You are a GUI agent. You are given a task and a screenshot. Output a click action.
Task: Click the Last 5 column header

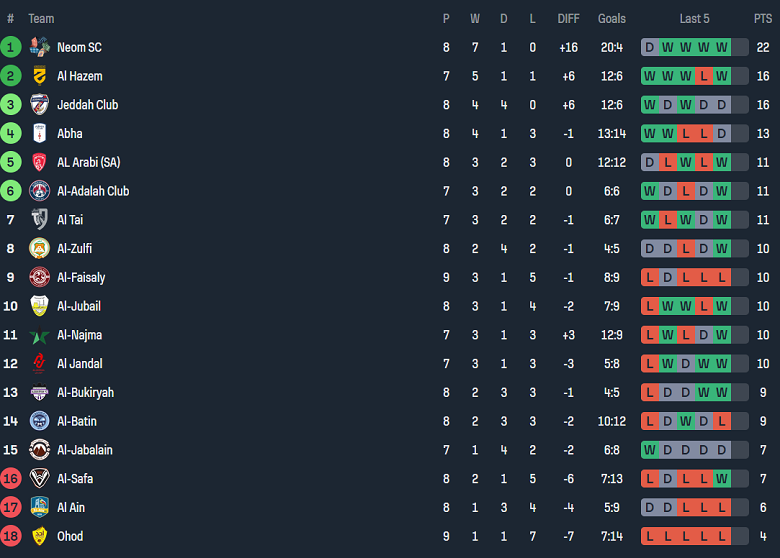coord(695,19)
